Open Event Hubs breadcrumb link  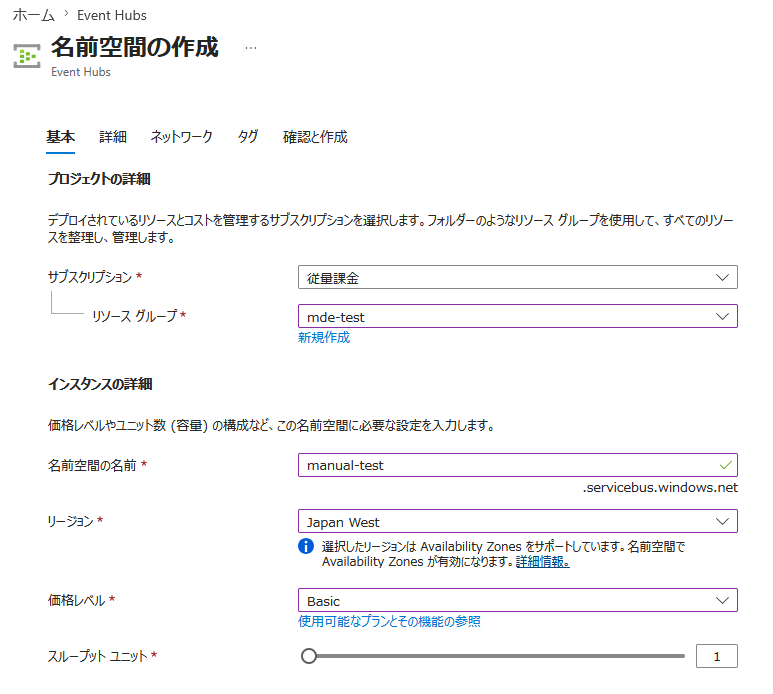(x=112, y=15)
